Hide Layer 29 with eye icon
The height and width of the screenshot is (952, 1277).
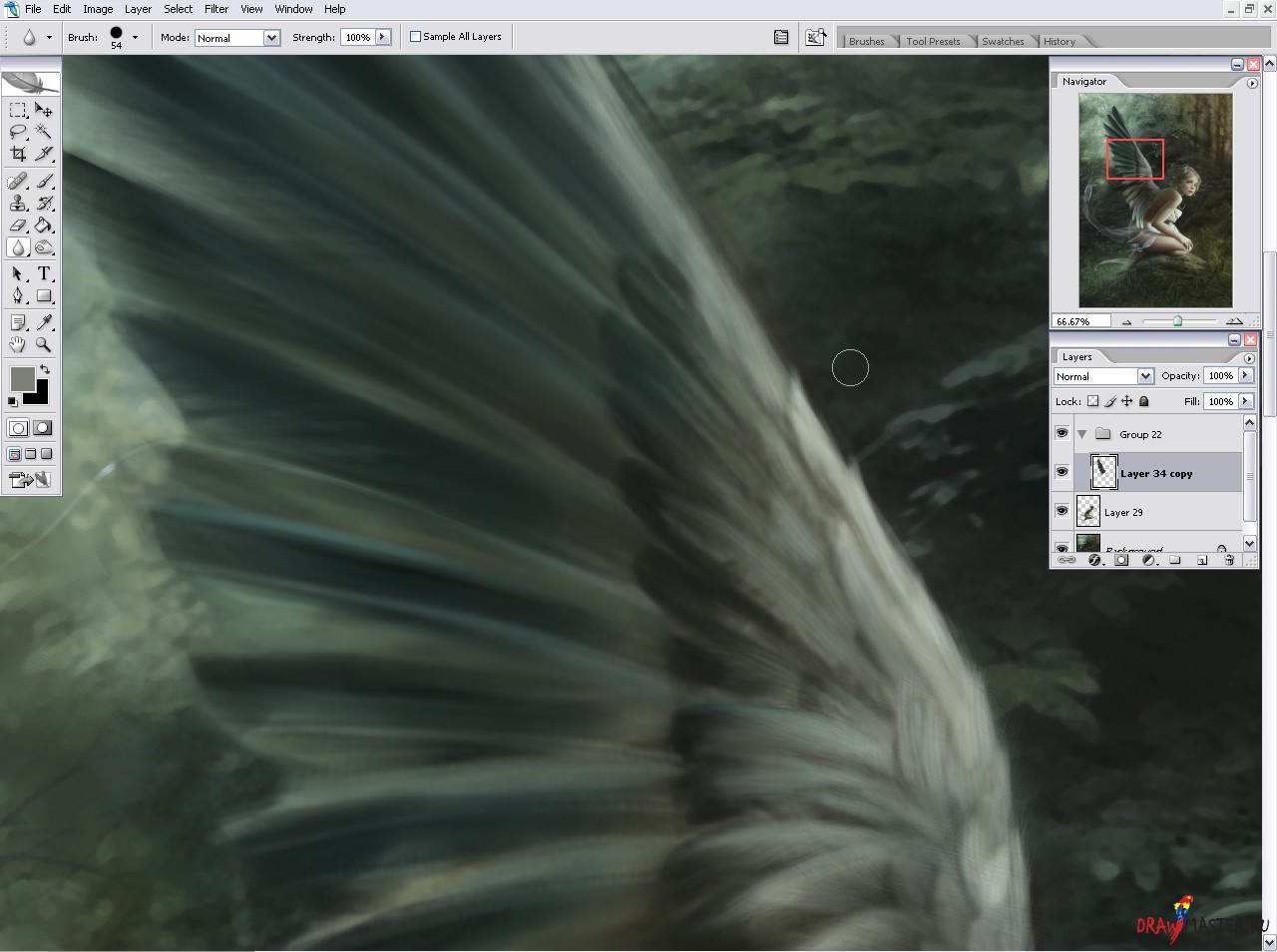coord(1062,511)
